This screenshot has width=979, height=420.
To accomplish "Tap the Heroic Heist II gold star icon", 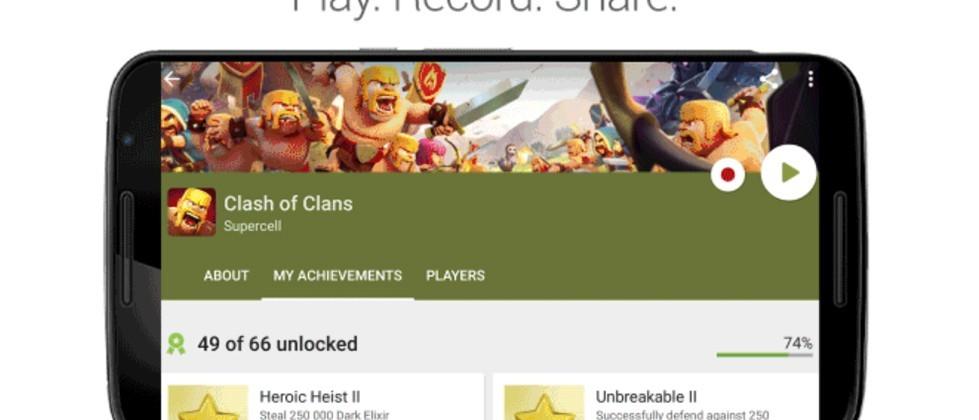I will tap(209, 403).
